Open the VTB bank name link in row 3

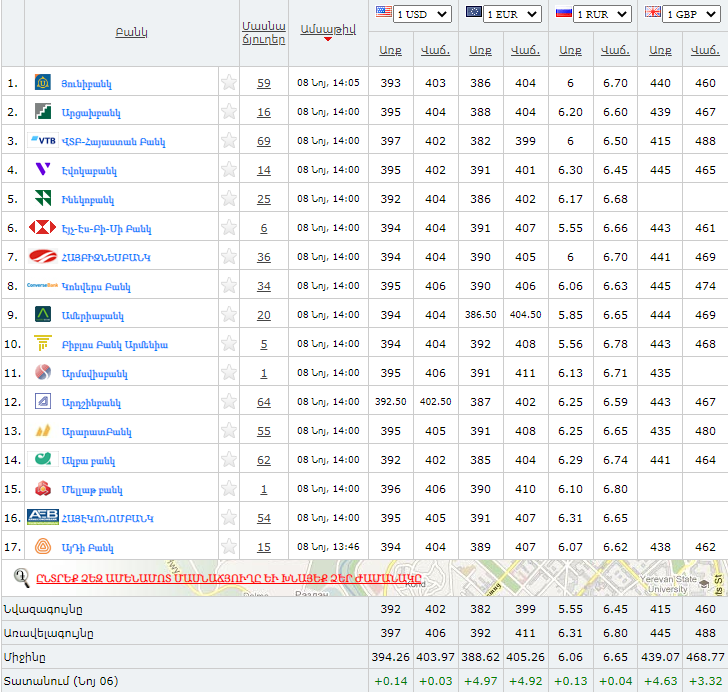113,142
